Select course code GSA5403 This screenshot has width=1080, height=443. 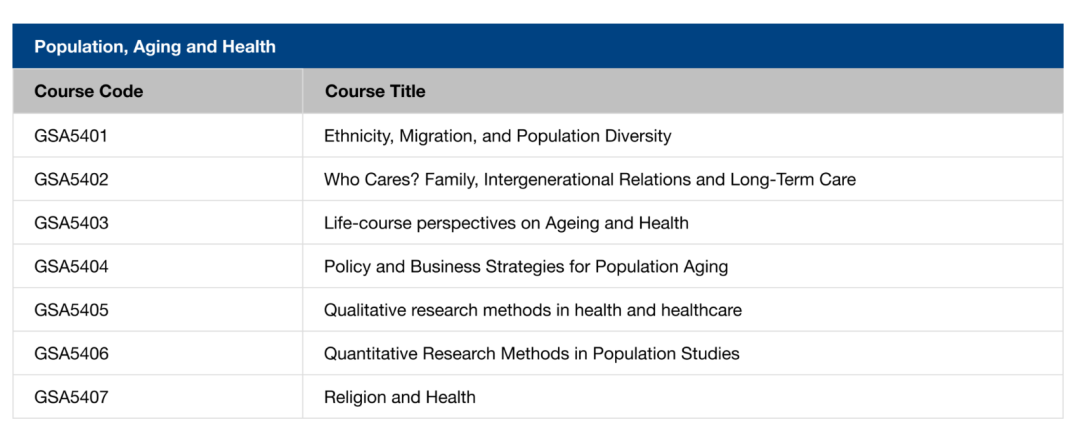point(71,223)
